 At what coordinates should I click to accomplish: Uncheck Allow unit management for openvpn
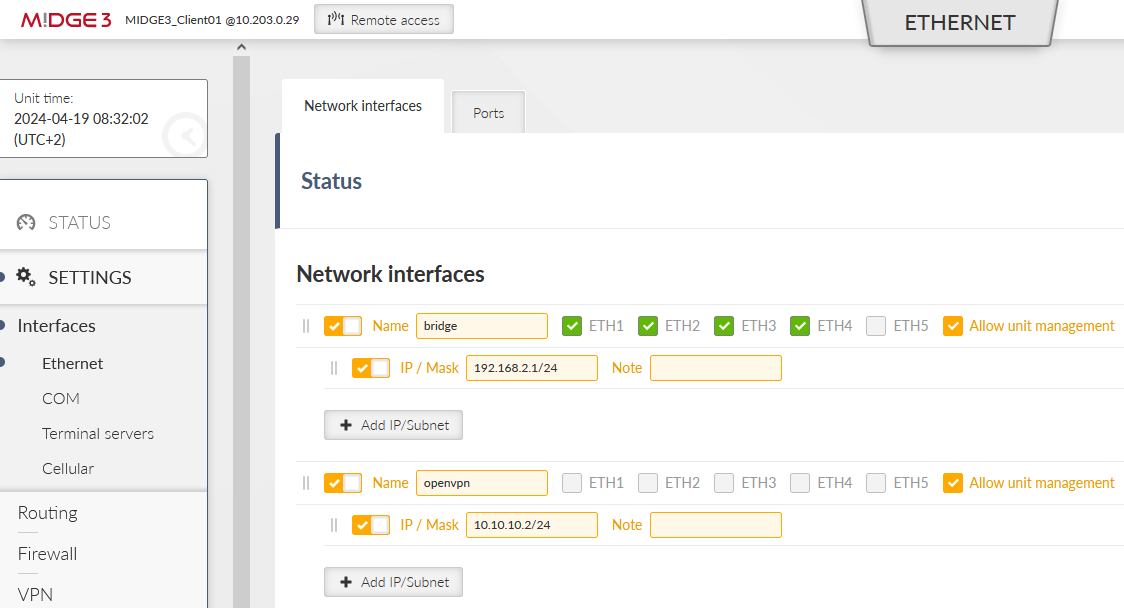(x=953, y=483)
